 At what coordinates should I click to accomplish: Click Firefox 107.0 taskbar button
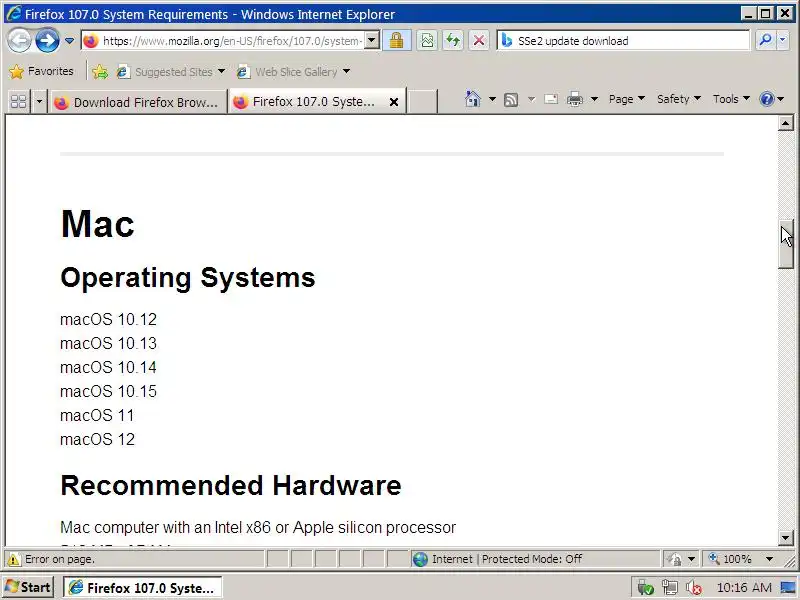[143, 588]
